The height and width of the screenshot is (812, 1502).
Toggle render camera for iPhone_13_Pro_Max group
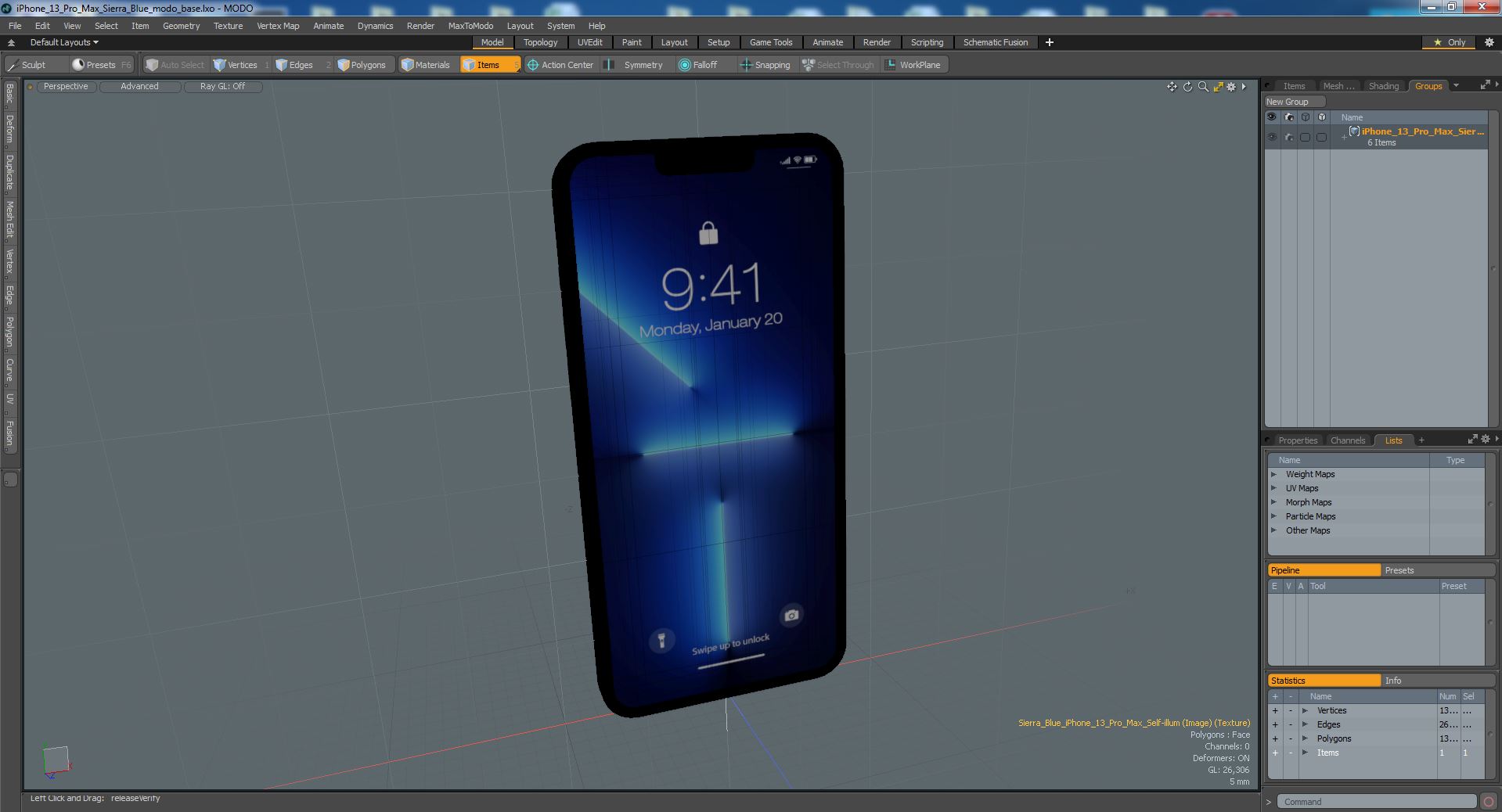coord(1289,137)
